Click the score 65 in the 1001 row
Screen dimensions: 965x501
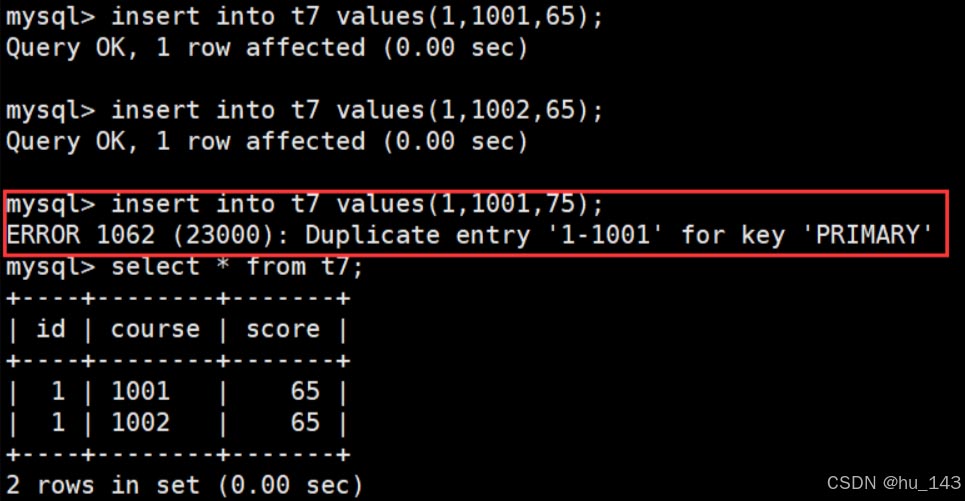(305, 391)
